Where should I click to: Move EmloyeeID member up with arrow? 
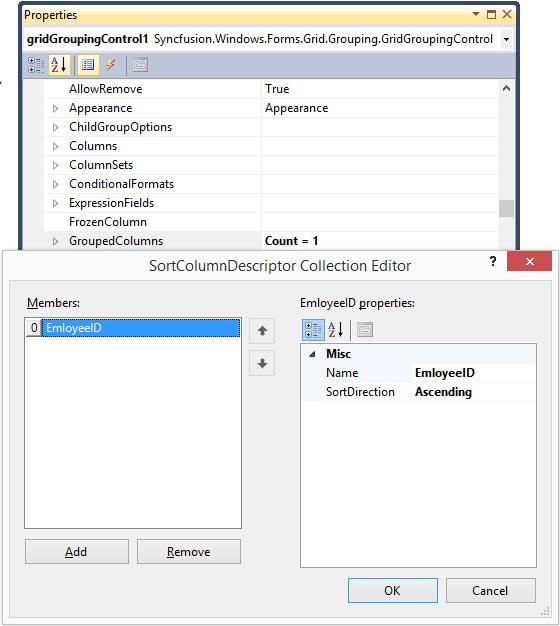262,331
